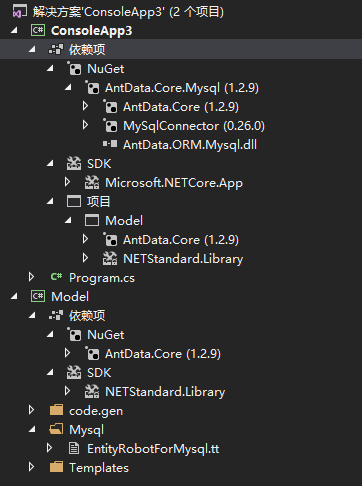Select the bottom Model project name

click(70, 297)
